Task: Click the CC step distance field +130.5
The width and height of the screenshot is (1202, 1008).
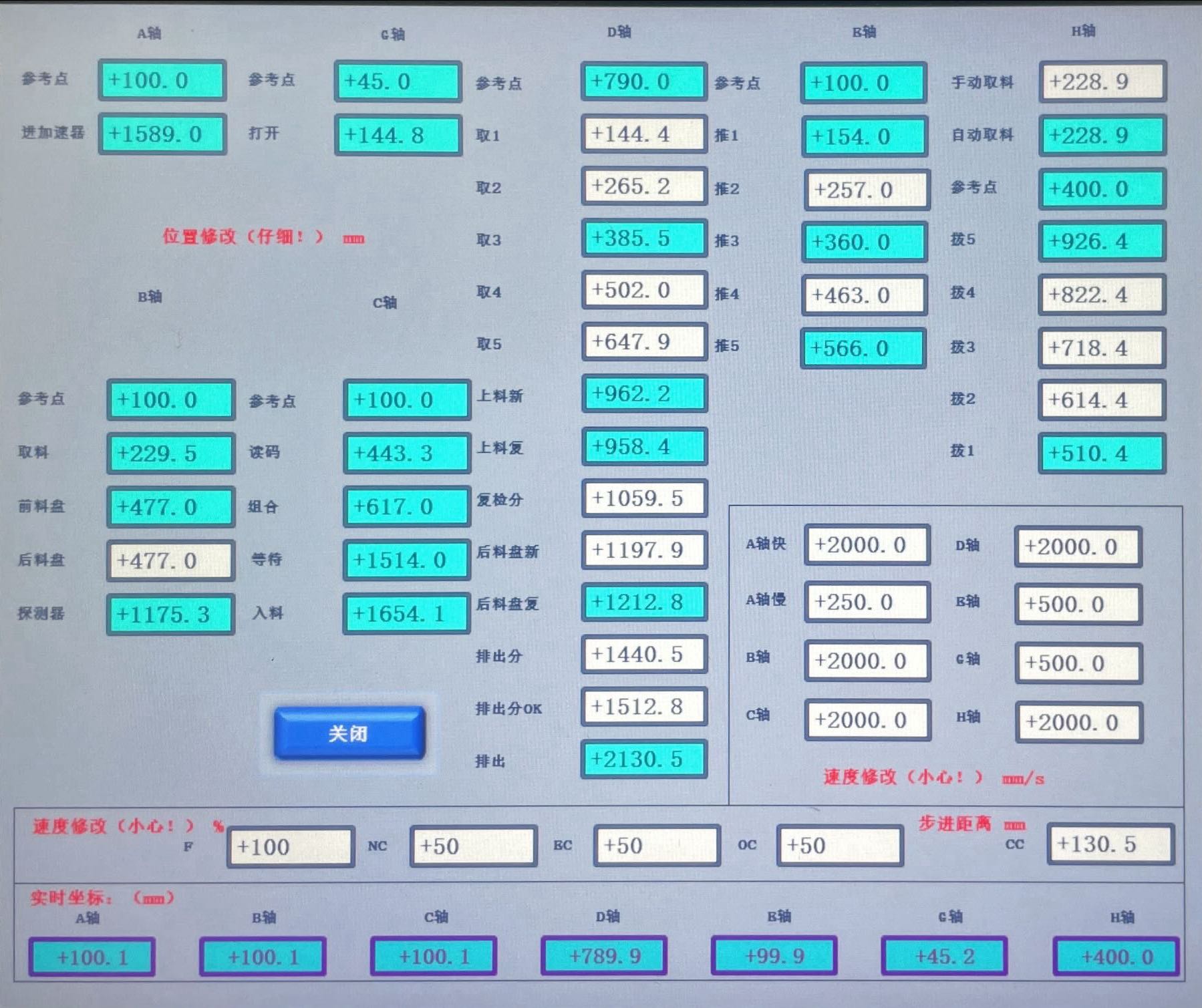Action: (1110, 844)
